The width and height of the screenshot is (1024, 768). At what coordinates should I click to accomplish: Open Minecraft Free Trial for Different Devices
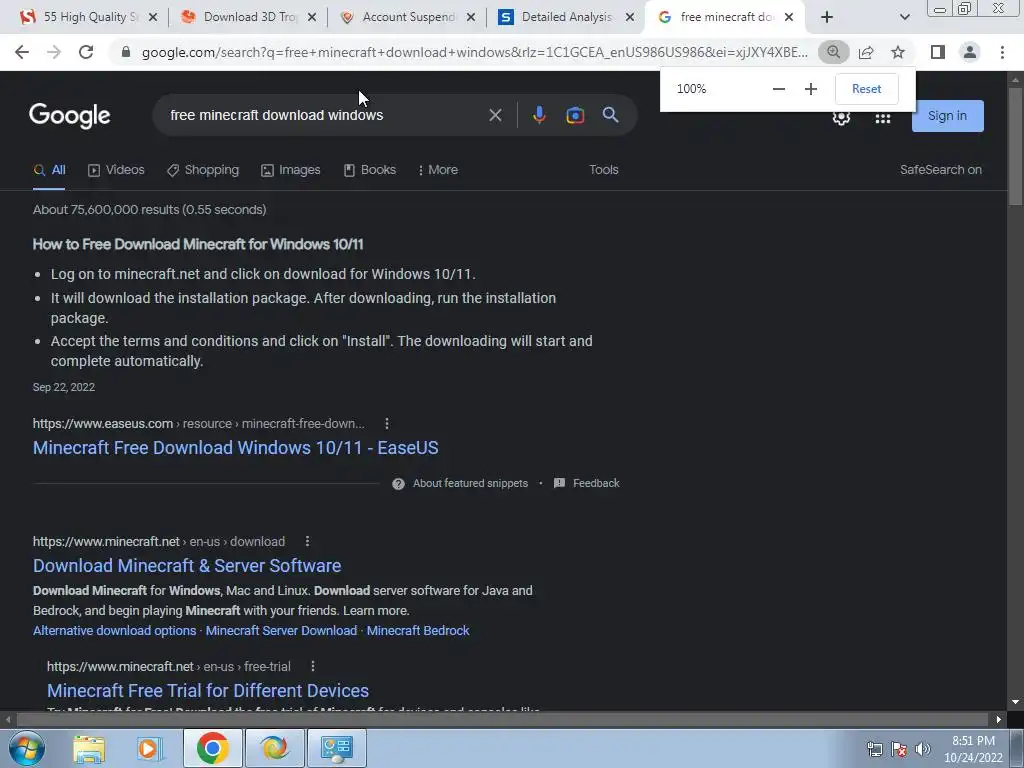coord(208,690)
